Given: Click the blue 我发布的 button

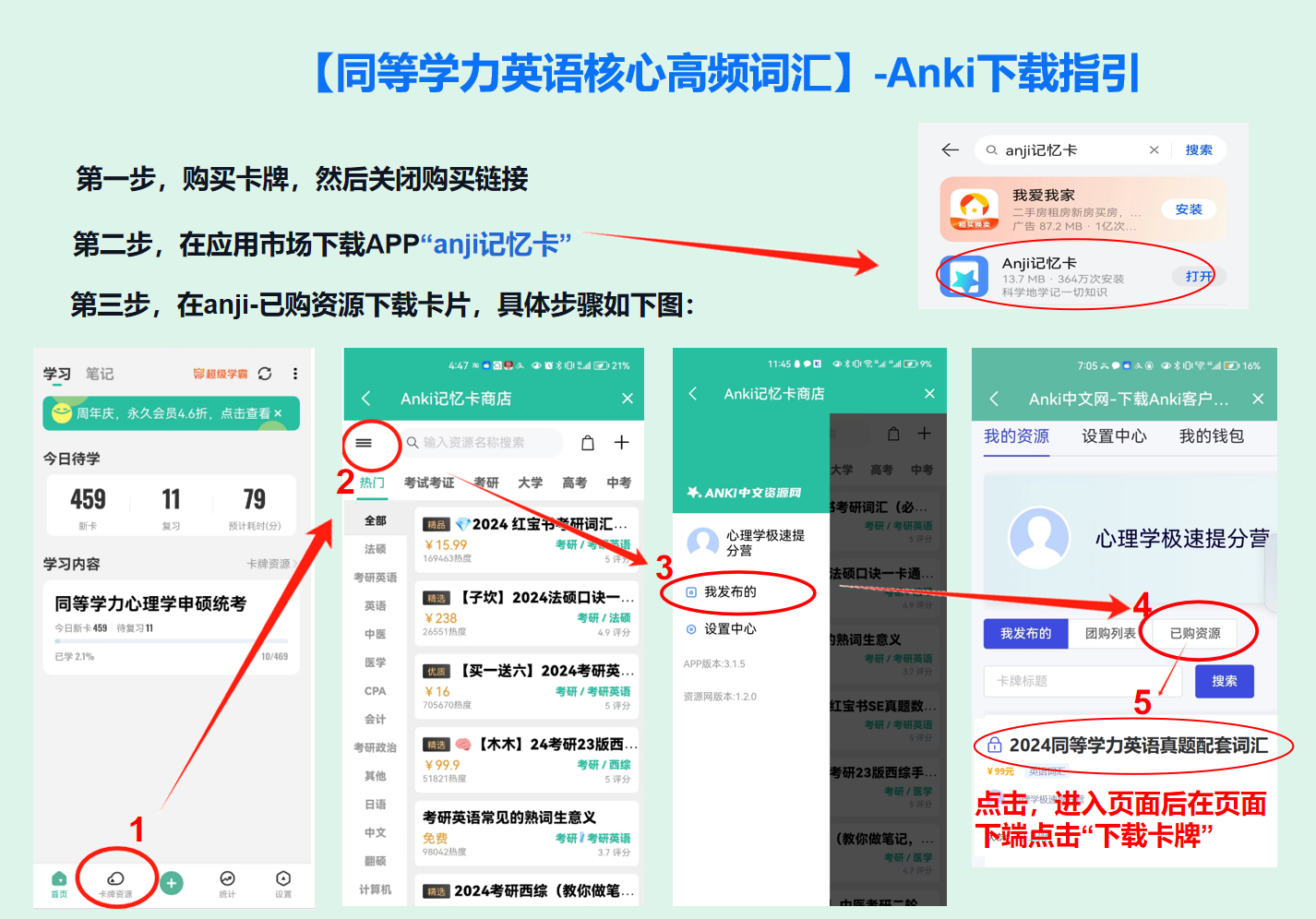Looking at the screenshot, I should tap(1025, 633).
